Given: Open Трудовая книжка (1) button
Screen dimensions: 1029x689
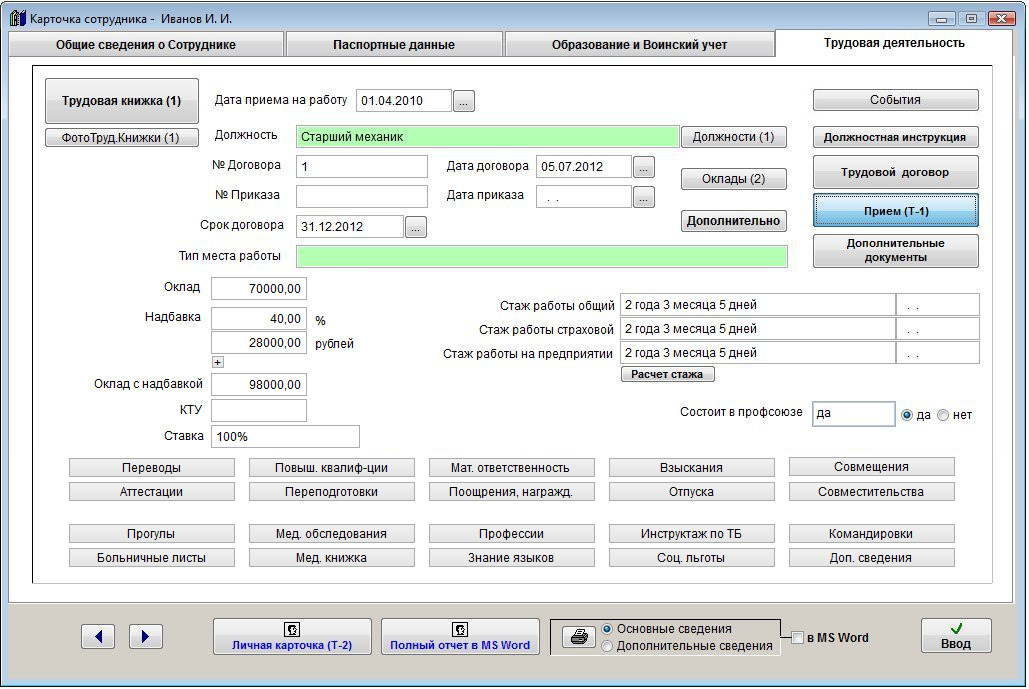Looking at the screenshot, I should click(x=122, y=101).
